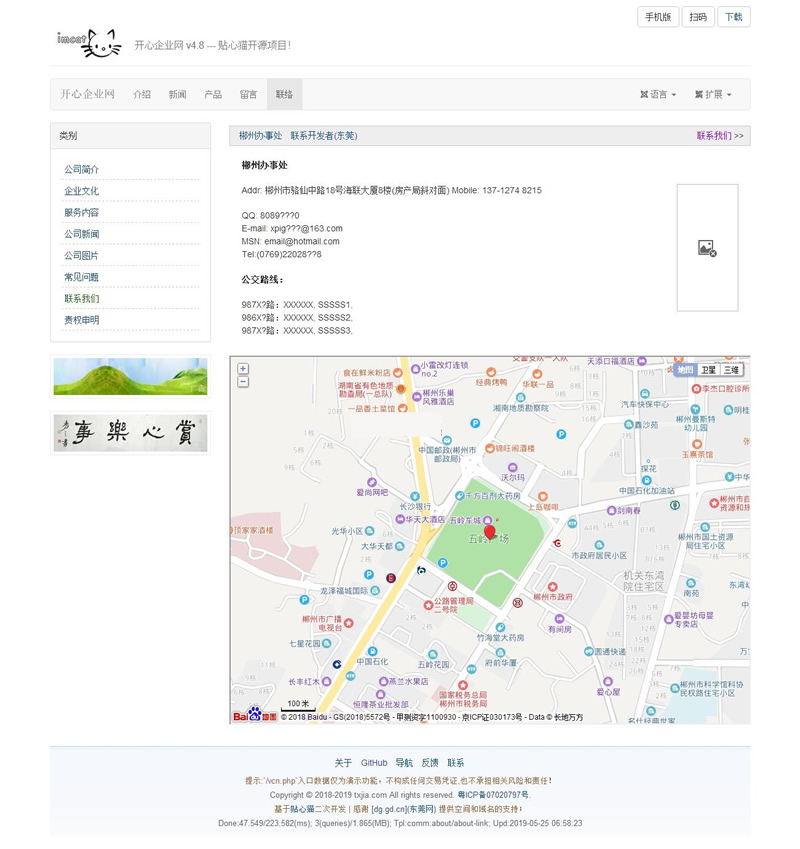Switch map to 三维 3D view
The height and width of the screenshot is (849, 800).
[731, 370]
